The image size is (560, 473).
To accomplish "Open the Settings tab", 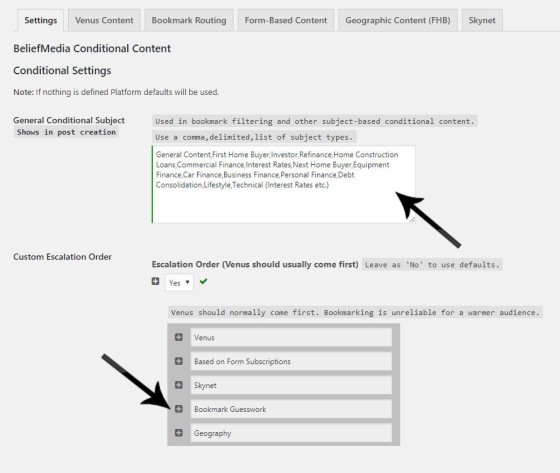I will 40,20.
